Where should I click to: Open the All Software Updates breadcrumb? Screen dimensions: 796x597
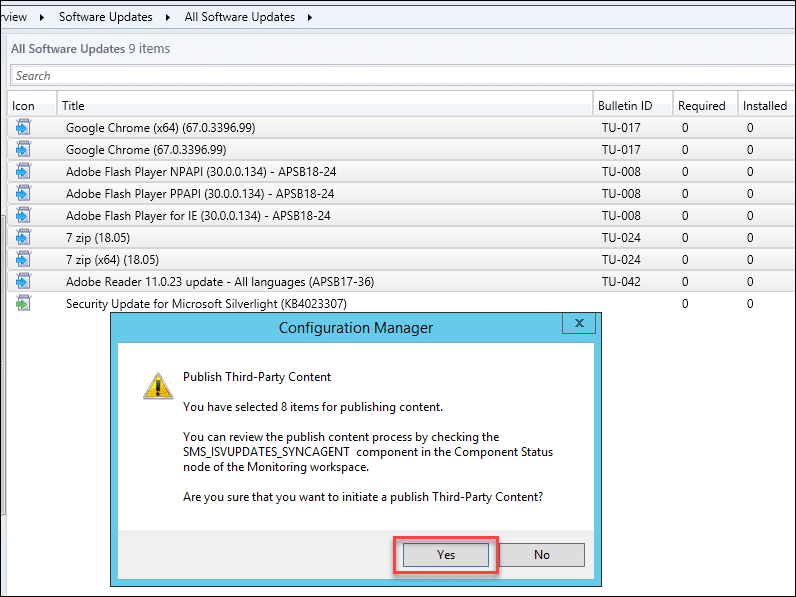[240, 17]
